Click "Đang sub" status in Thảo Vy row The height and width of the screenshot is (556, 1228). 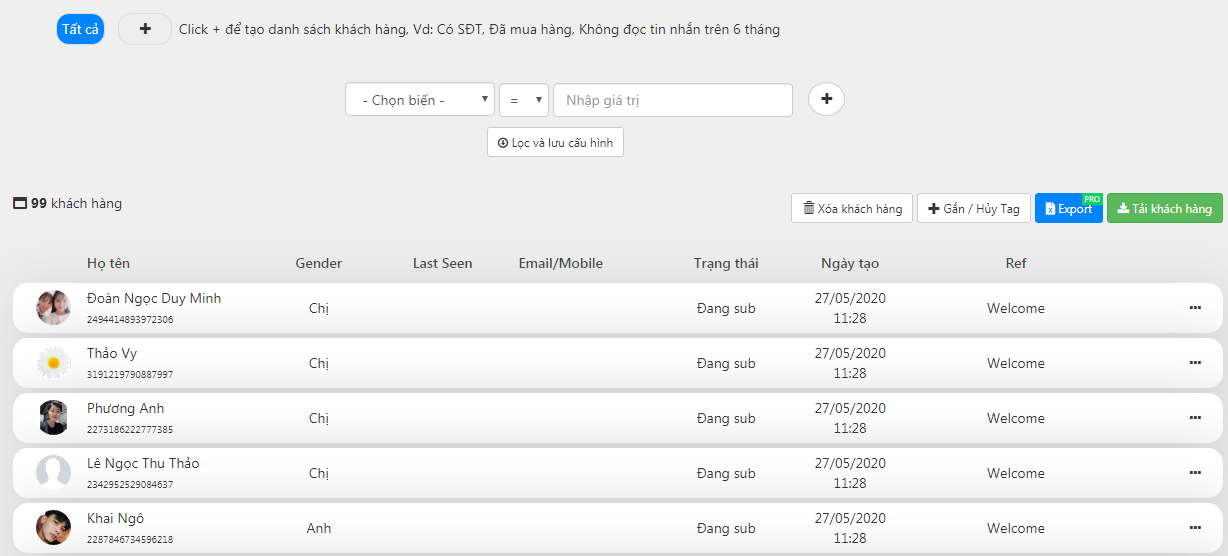pyautogui.click(x=726, y=363)
